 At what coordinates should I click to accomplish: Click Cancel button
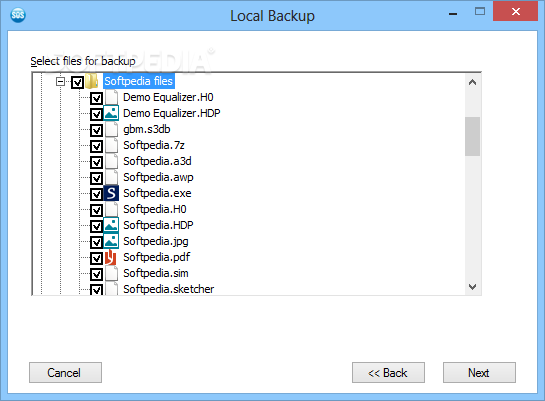tap(65, 373)
